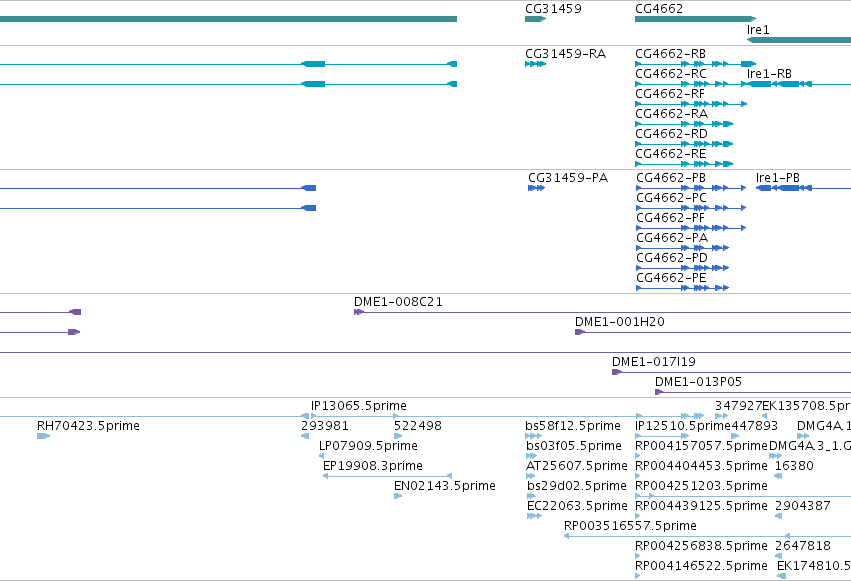
Task: Select EST AT25607.5prime
Action: (576, 467)
